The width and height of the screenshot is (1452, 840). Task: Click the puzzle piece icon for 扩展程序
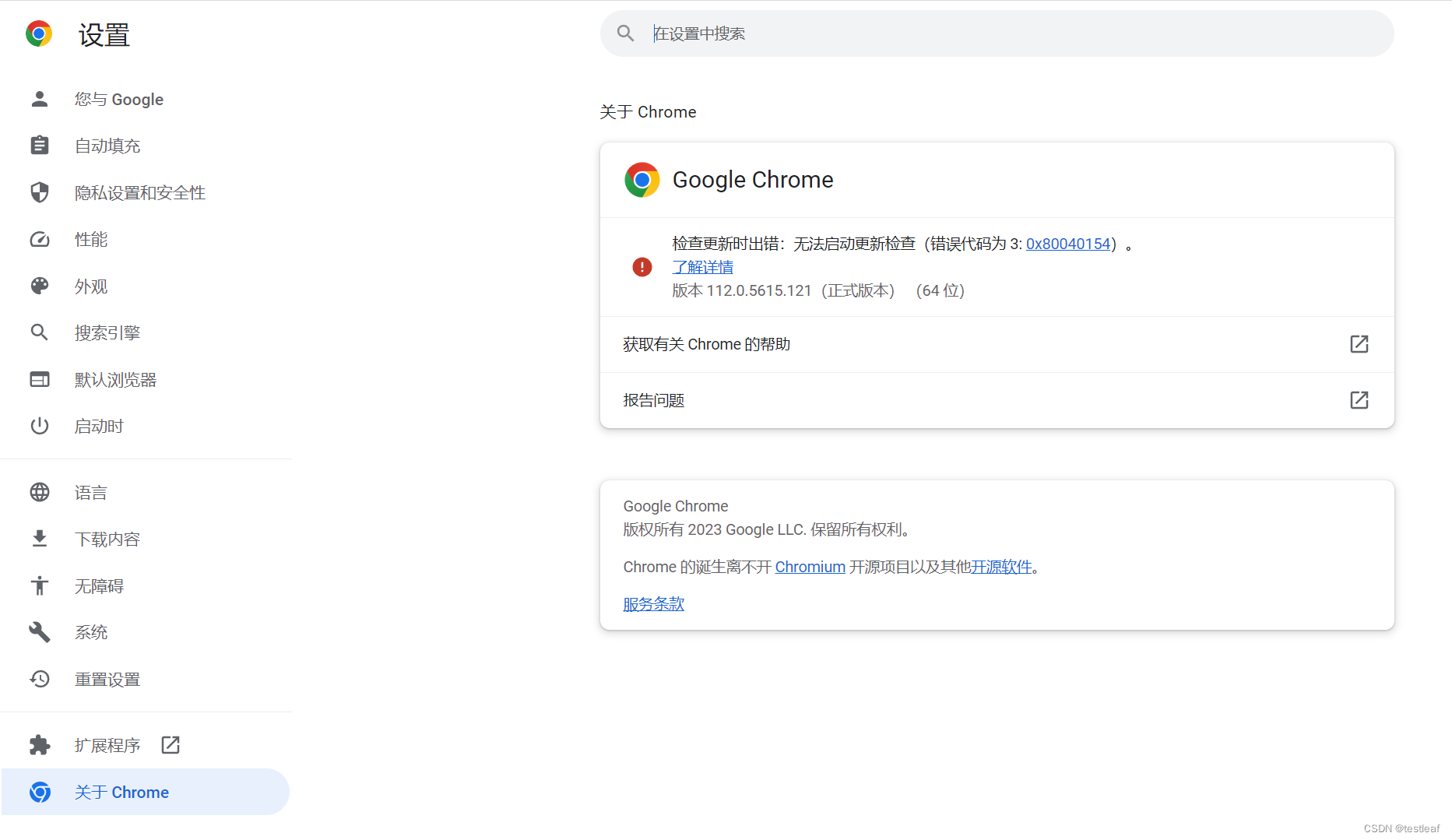[40, 745]
